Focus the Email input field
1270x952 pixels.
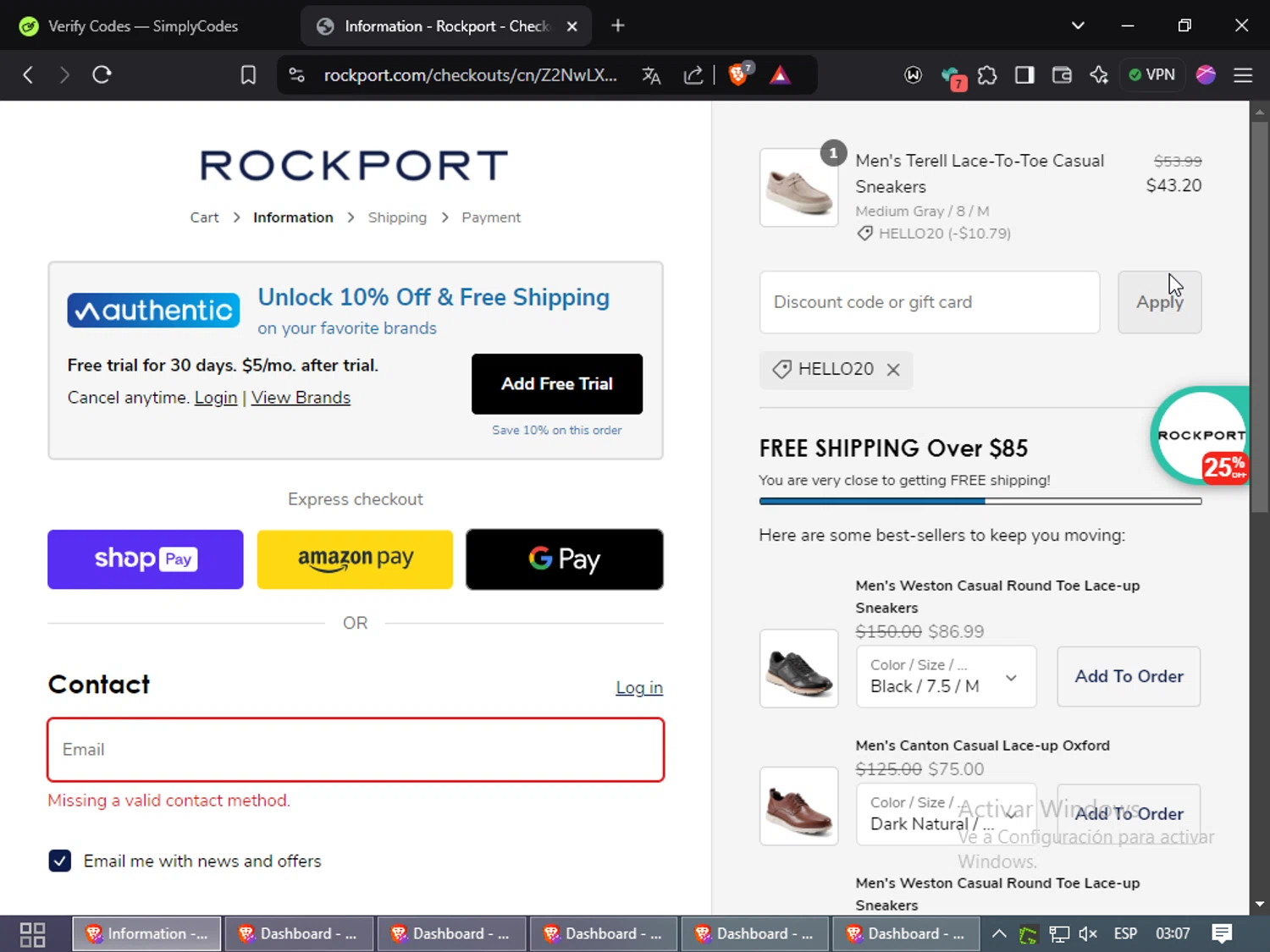356,750
